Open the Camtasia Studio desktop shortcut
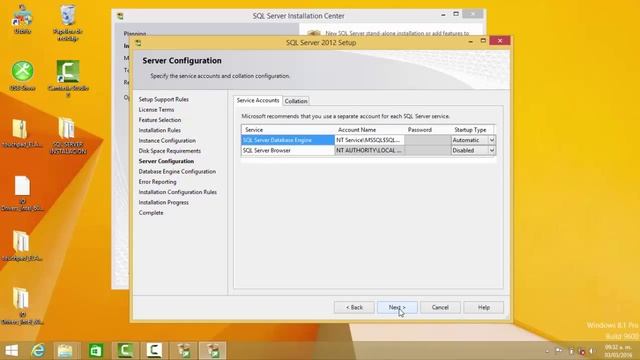 [68, 78]
